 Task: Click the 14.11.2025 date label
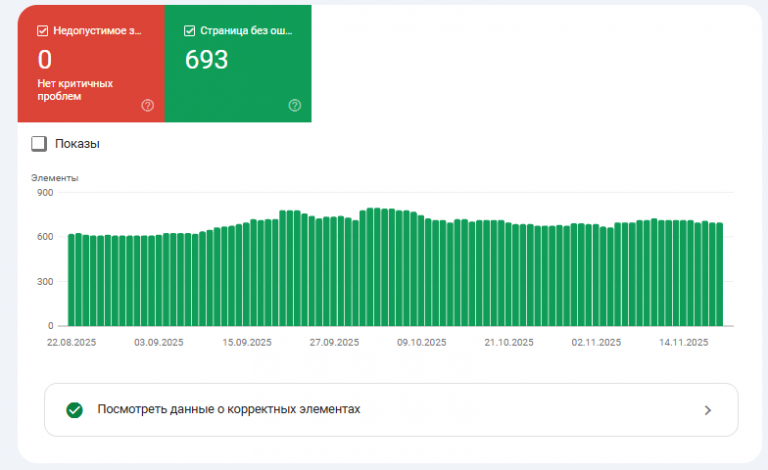[x=684, y=342]
